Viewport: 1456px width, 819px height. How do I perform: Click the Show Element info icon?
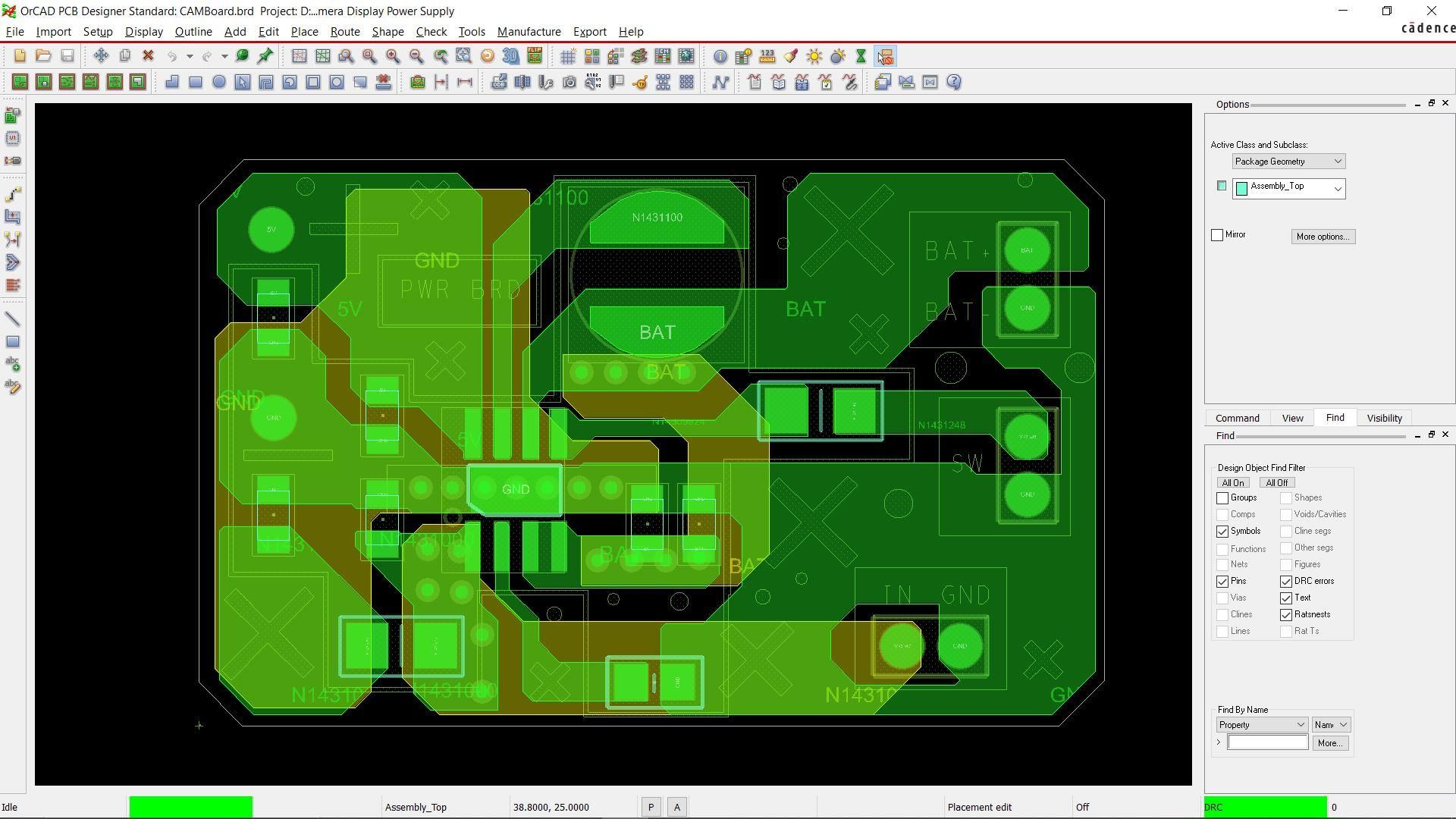pos(720,56)
